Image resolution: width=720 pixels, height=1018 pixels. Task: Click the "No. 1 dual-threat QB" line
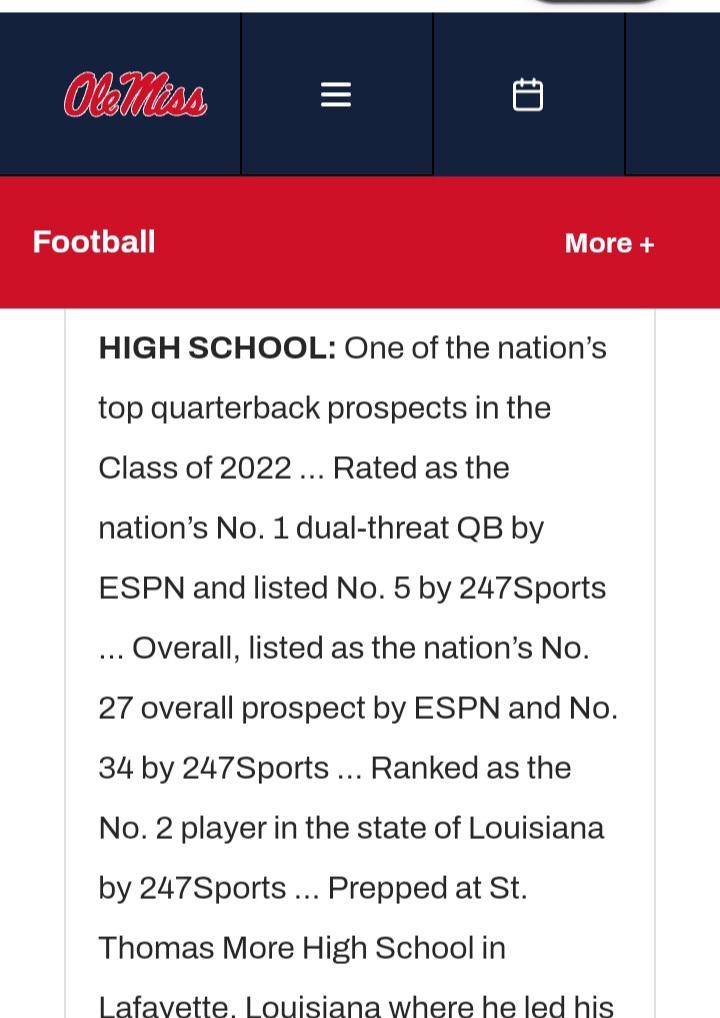[x=320, y=528]
